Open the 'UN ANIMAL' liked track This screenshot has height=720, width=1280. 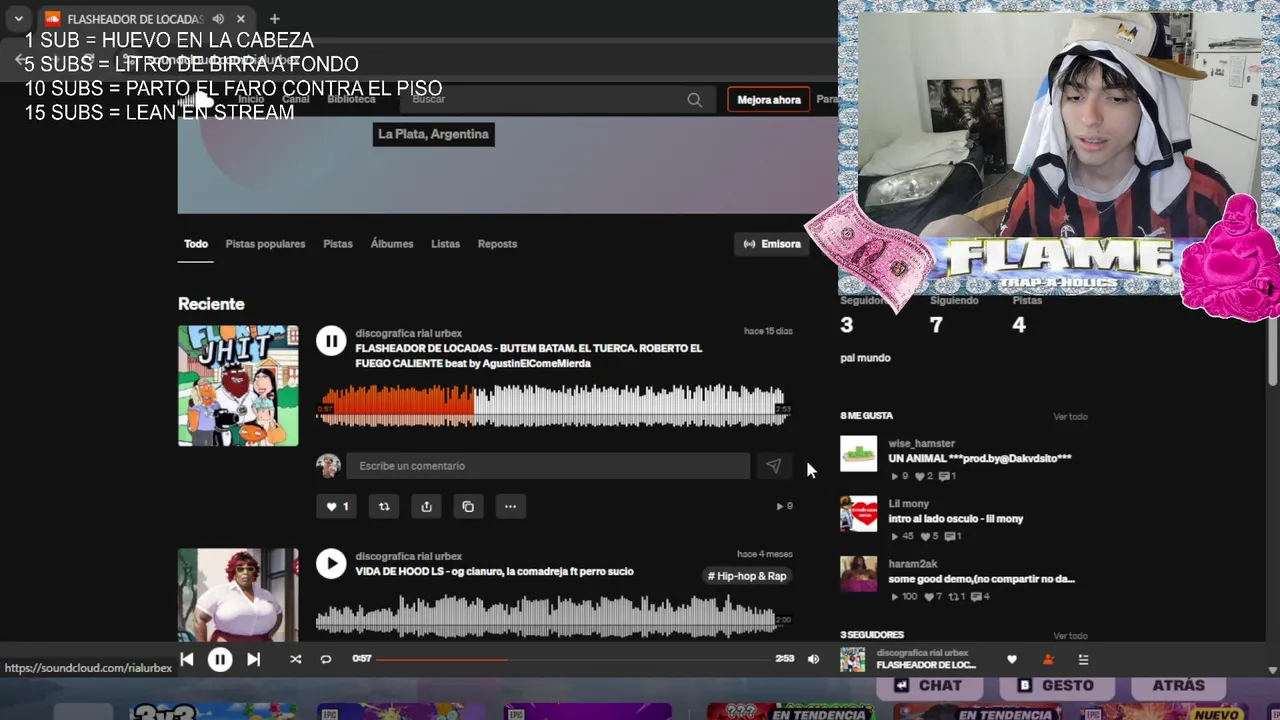[980, 458]
